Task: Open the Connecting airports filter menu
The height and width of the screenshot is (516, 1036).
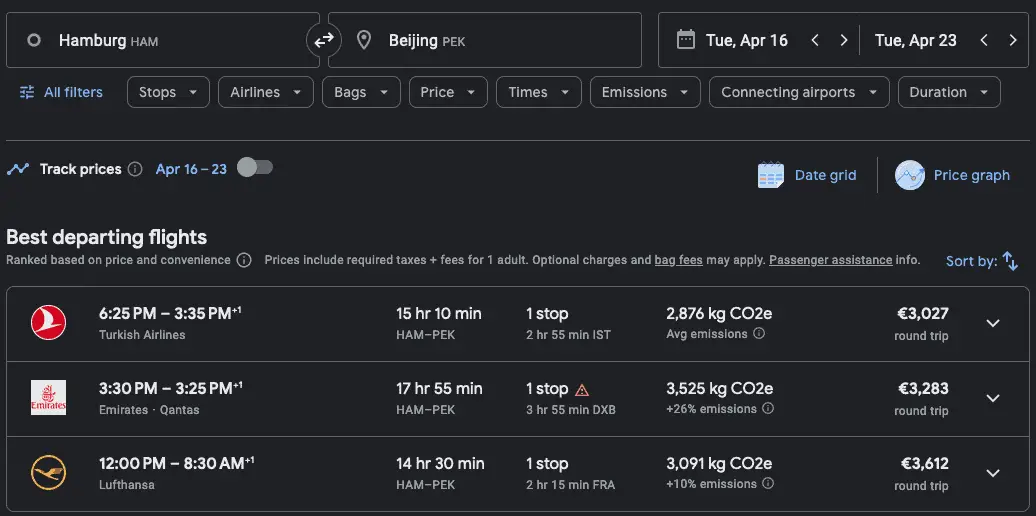Action: tap(799, 92)
